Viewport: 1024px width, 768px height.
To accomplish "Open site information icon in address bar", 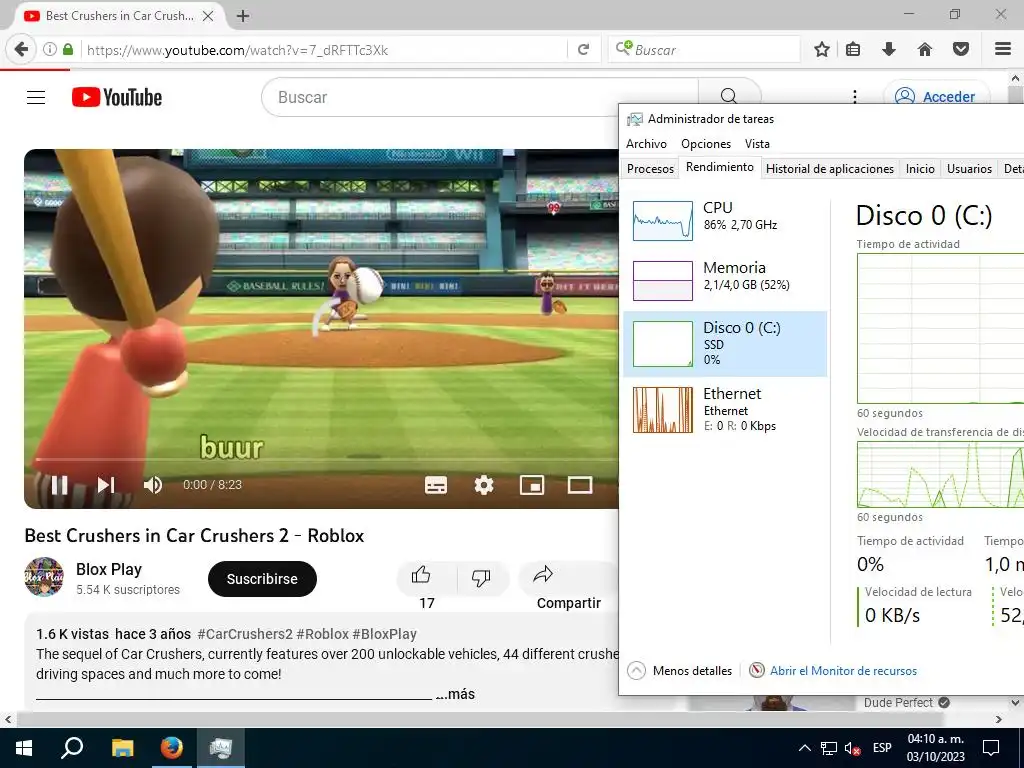I will [50, 50].
